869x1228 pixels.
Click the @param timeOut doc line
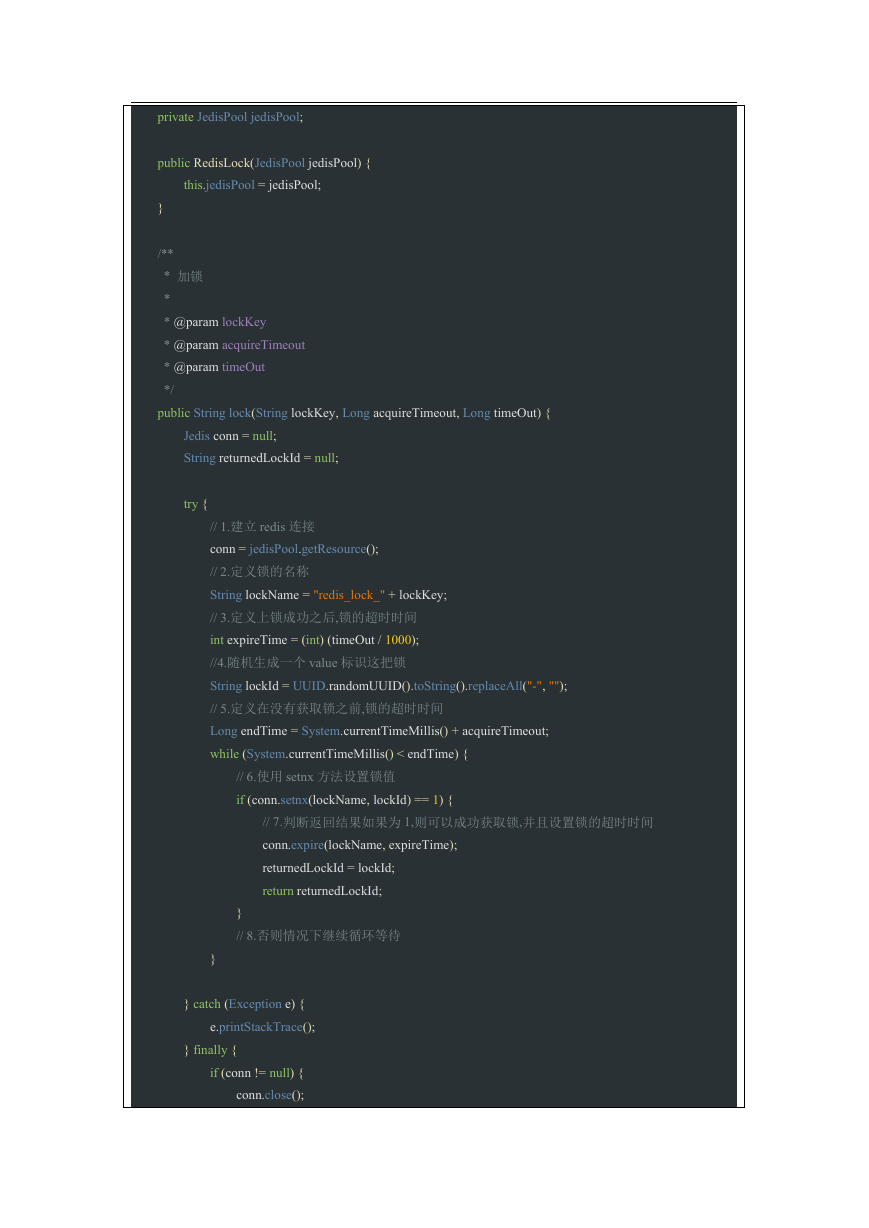(x=215, y=367)
